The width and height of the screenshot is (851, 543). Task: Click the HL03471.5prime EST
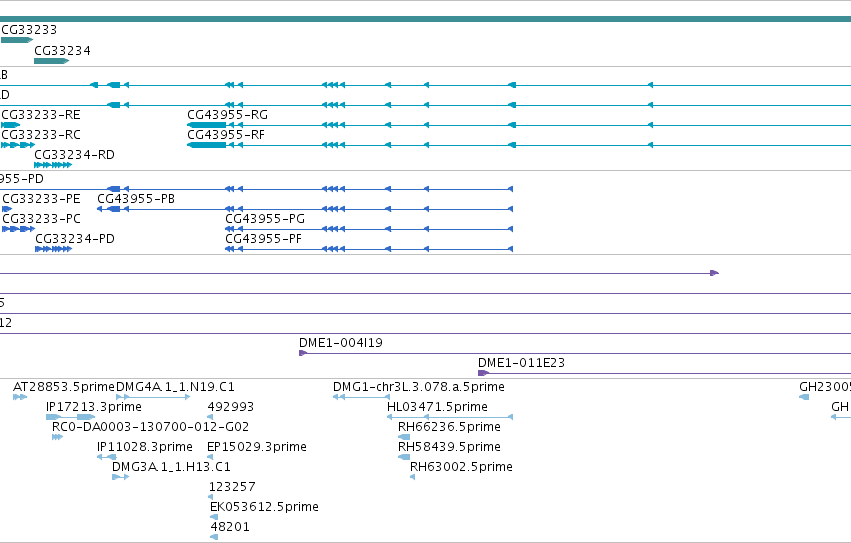(x=450, y=417)
